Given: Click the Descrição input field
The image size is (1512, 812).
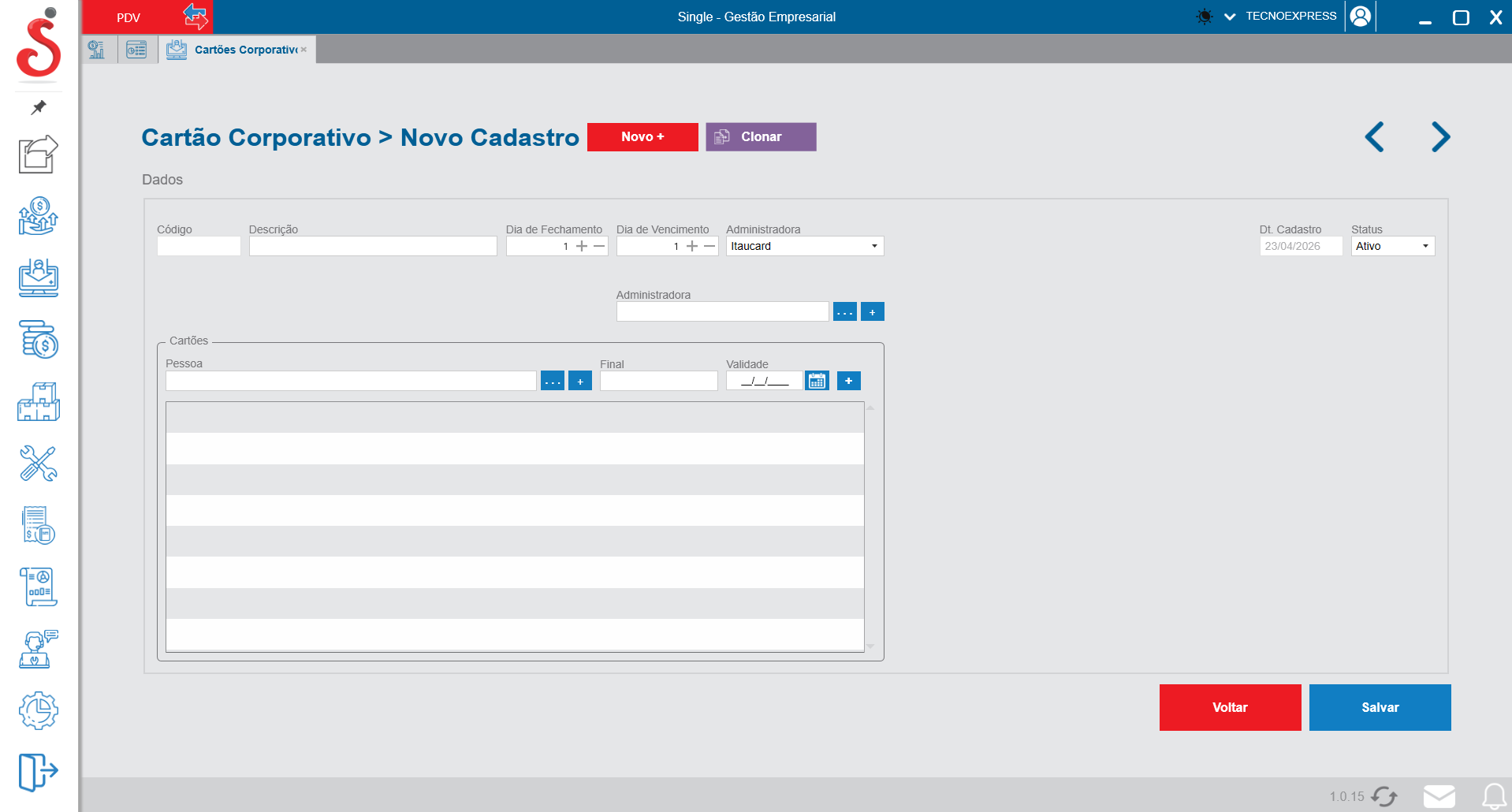Looking at the screenshot, I should pyautogui.click(x=373, y=247).
